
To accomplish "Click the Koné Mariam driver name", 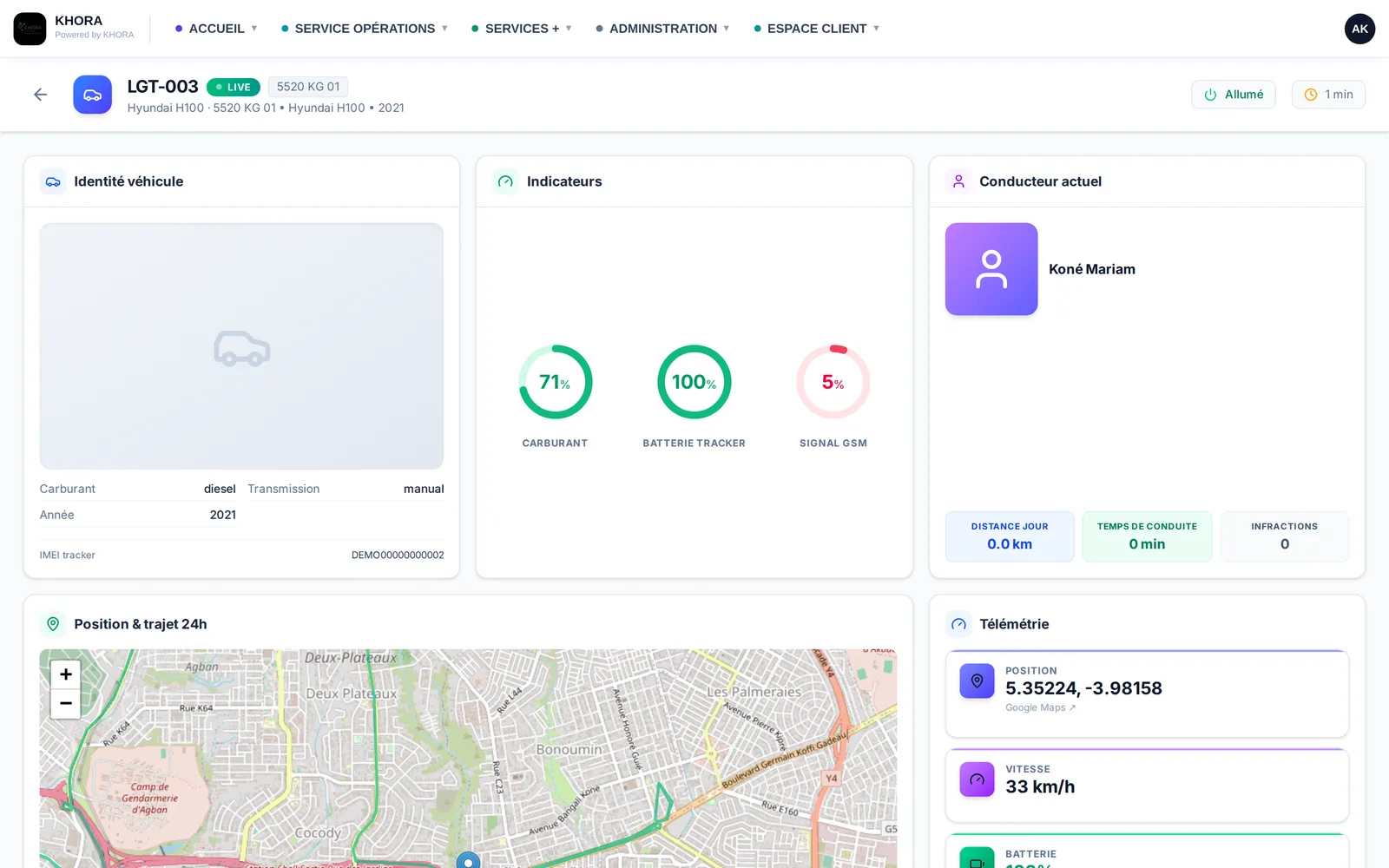I will click(1092, 269).
